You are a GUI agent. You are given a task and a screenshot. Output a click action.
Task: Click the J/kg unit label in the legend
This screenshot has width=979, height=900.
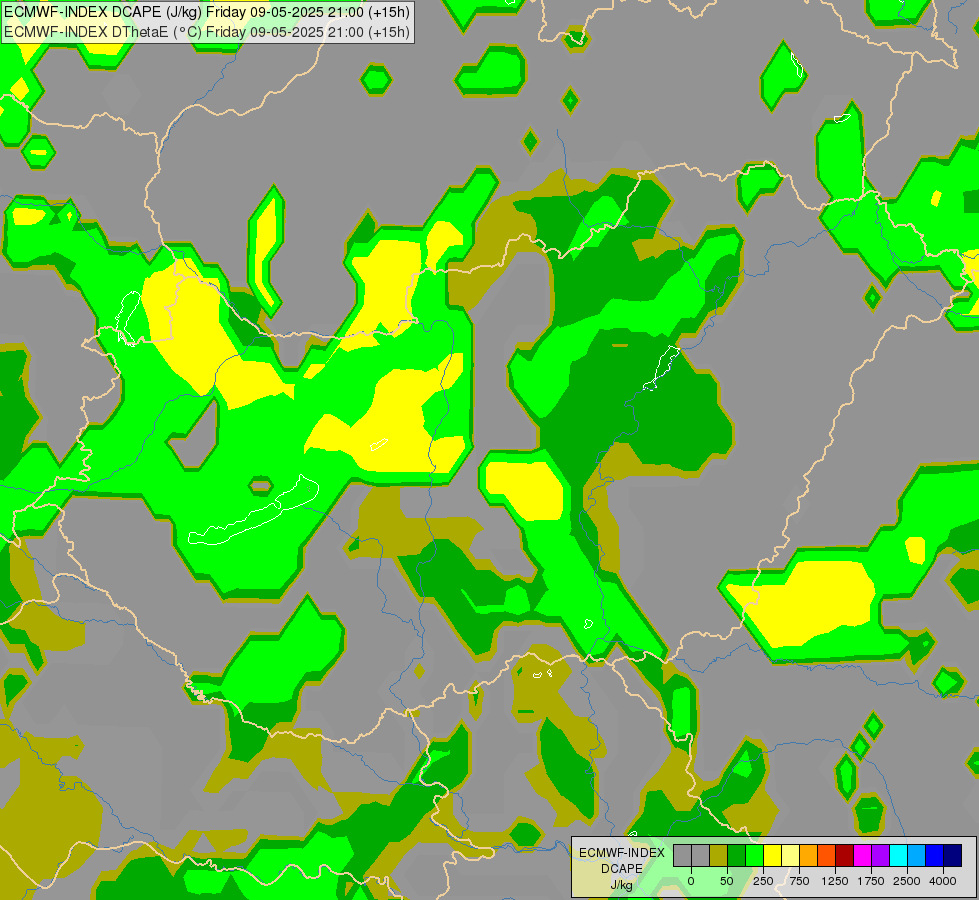point(621,885)
